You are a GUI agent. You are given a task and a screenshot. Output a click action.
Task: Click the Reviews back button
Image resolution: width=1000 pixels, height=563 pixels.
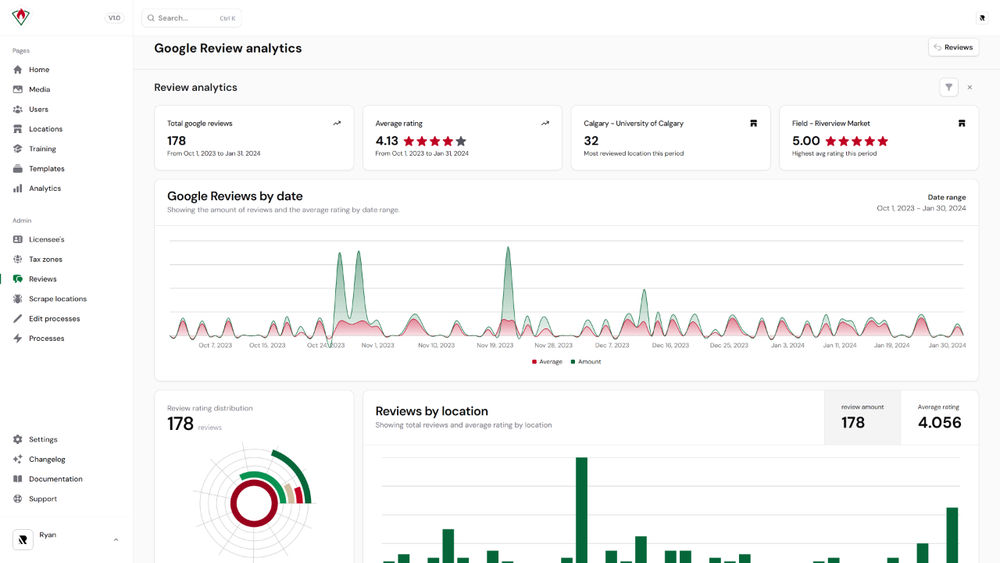click(952, 47)
